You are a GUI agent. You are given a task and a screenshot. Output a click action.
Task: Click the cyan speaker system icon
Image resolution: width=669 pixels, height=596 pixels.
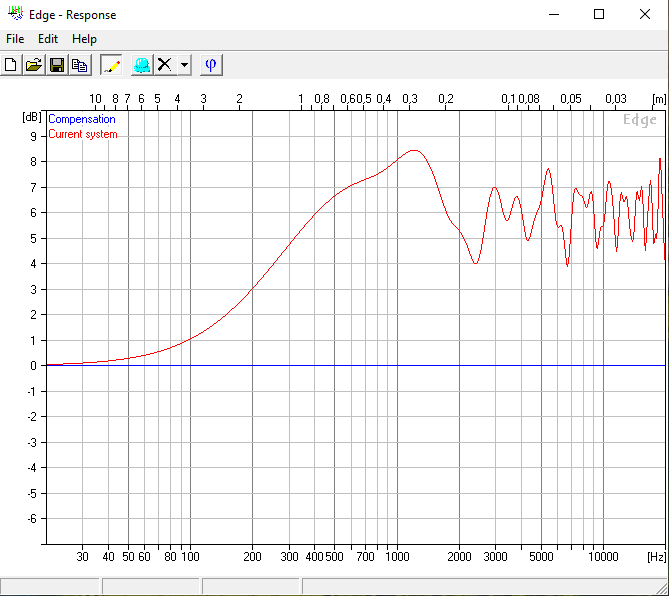tap(142, 65)
